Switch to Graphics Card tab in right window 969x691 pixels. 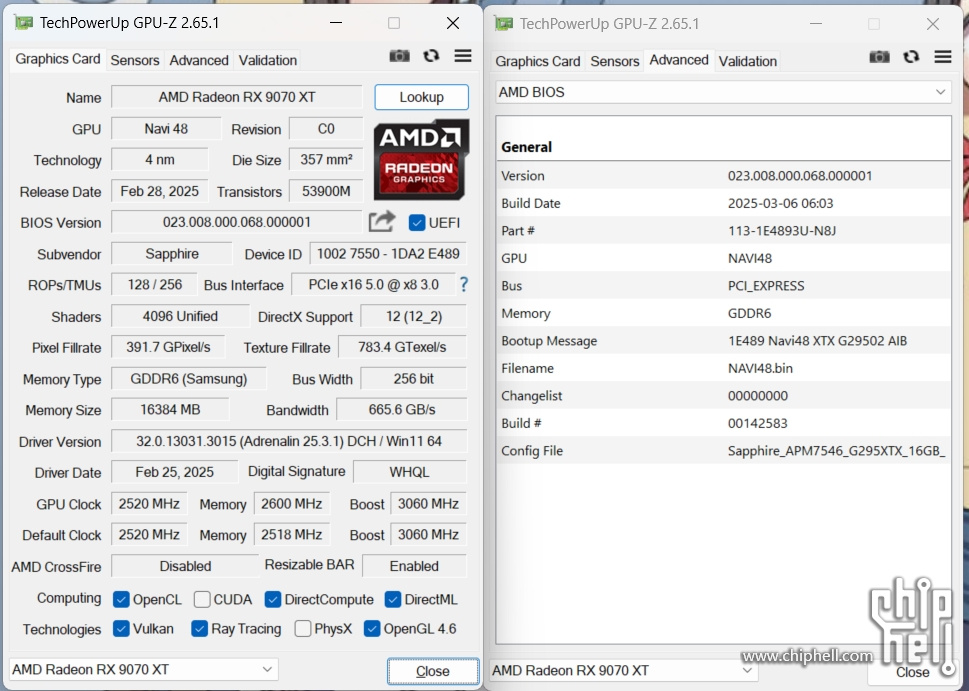538,61
